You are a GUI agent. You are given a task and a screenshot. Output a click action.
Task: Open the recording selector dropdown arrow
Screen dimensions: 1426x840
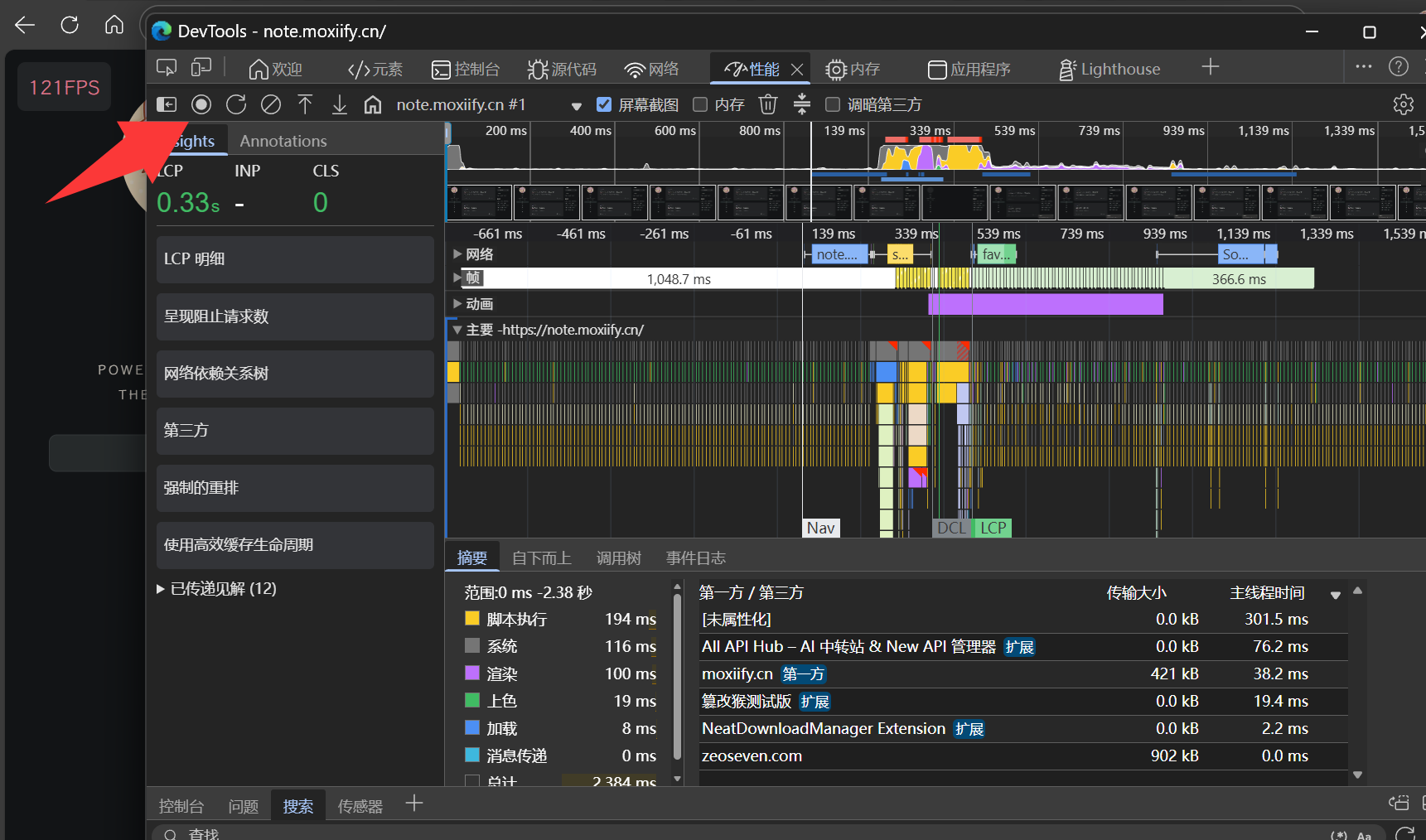click(x=577, y=106)
